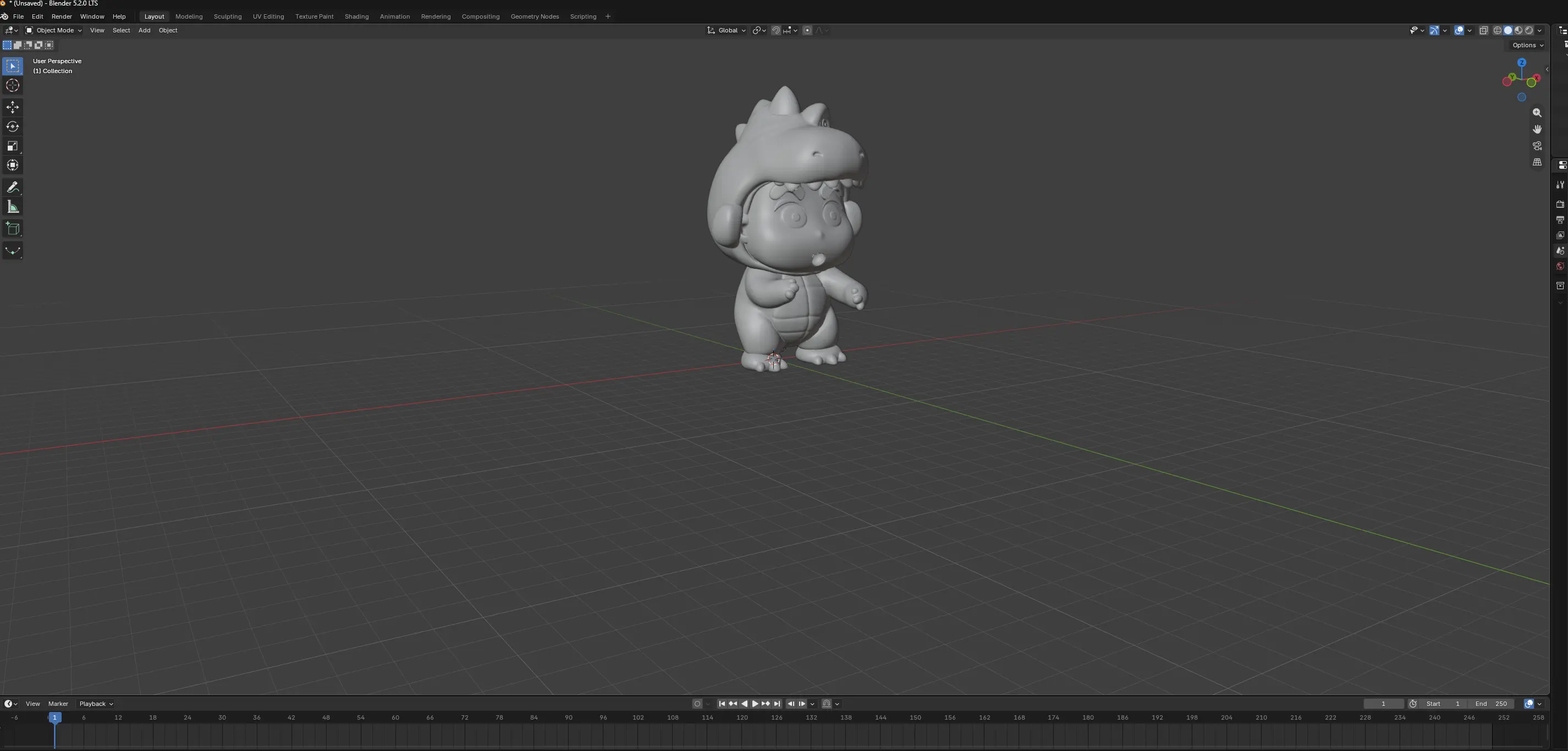Select the Annotate pencil tool
Screen dimensions: 1568x751
click(13, 187)
